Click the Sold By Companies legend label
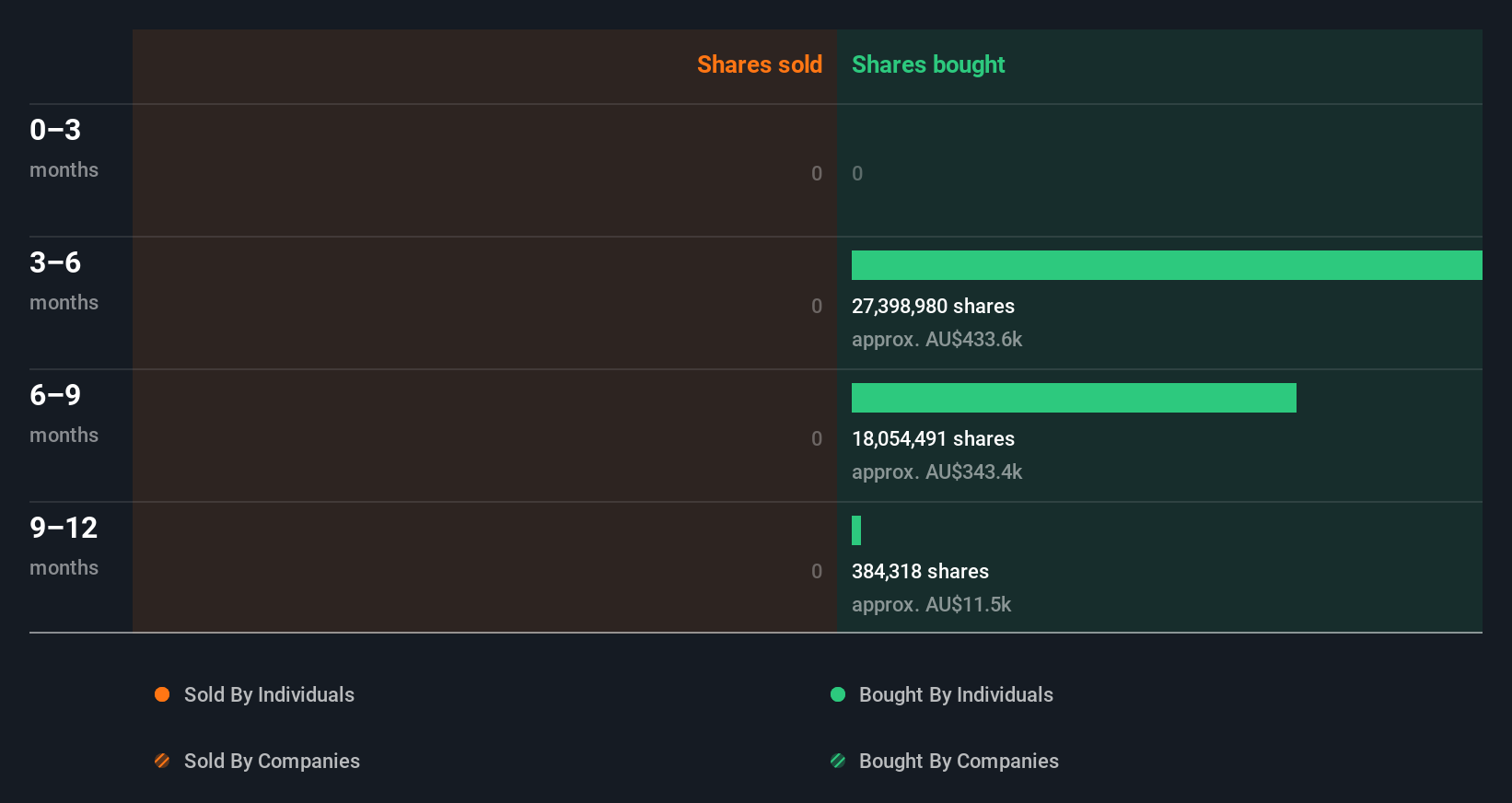This screenshot has width=1512, height=803. (x=272, y=761)
